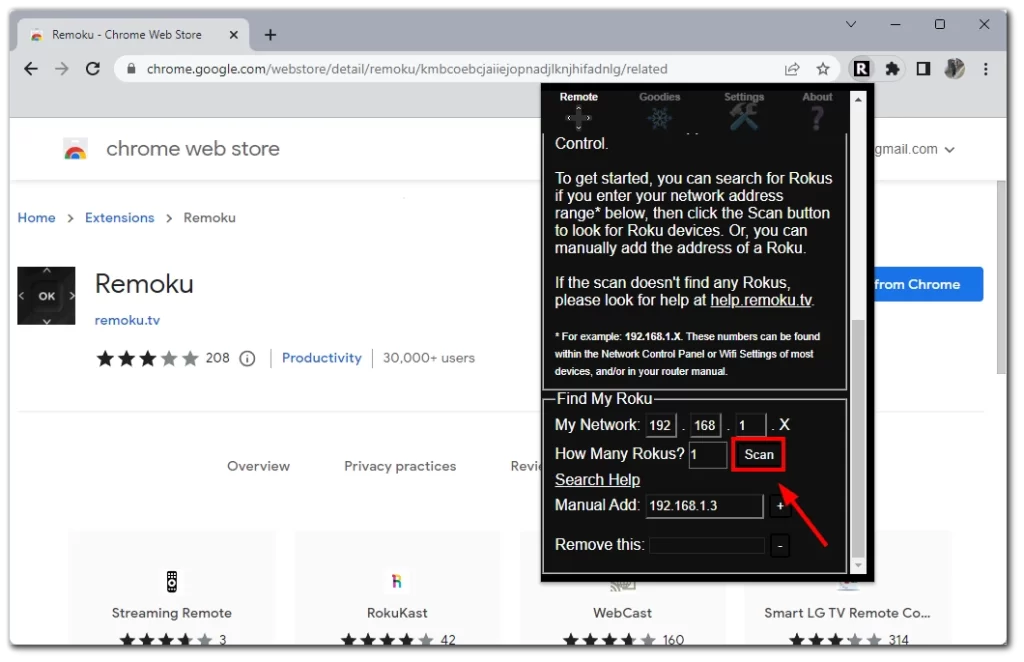
Task: Click the popup scrollbar up arrow
Action: click(858, 99)
